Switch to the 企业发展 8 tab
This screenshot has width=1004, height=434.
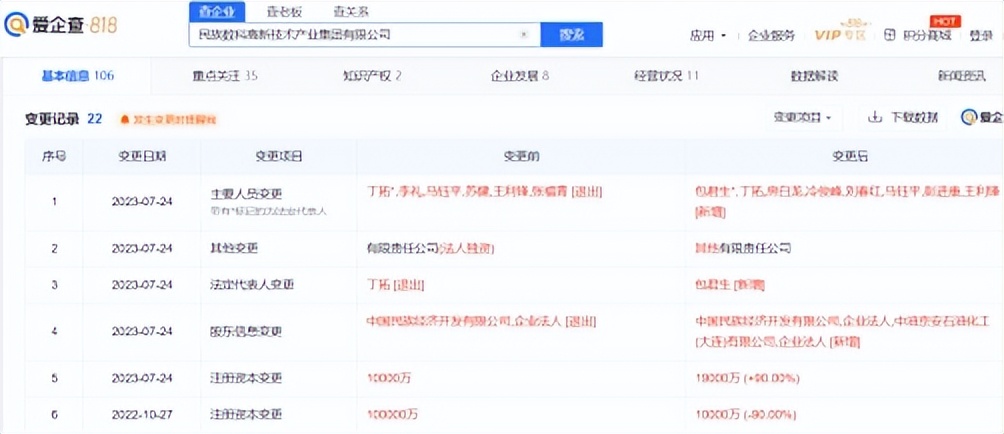click(x=520, y=76)
